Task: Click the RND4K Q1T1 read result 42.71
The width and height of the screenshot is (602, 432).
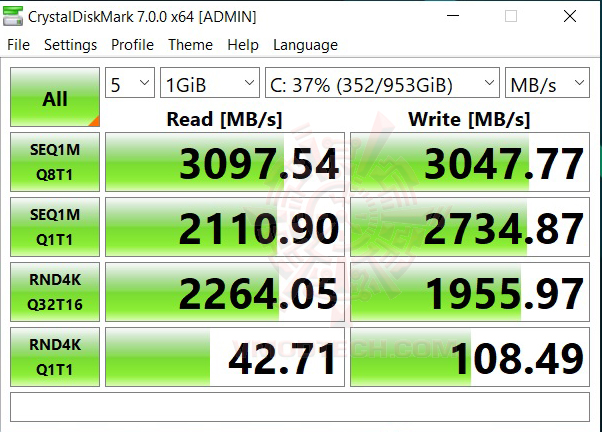Action: pyautogui.click(x=225, y=357)
